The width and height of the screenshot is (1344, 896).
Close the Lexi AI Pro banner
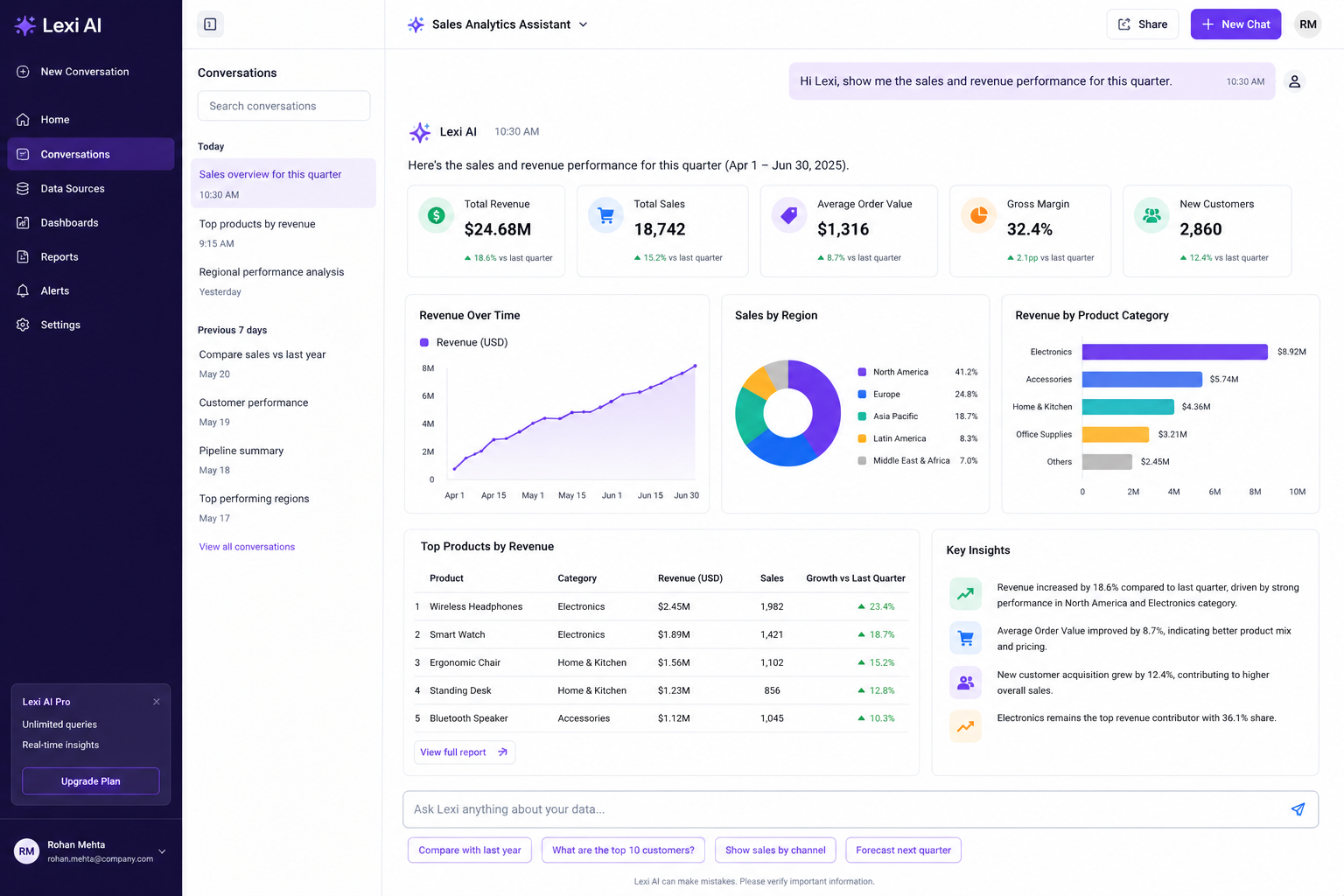(157, 702)
